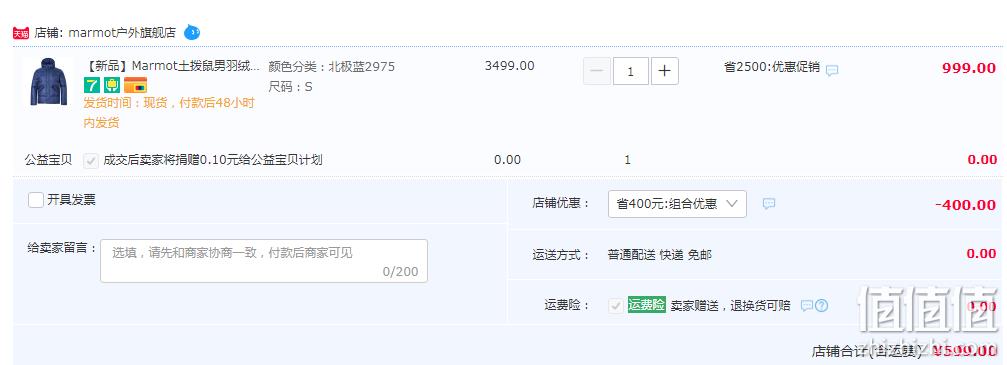Click the green 7-day return badge
The height and width of the screenshot is (365, 1007).
pyautogui.click(x=92, y=85)
